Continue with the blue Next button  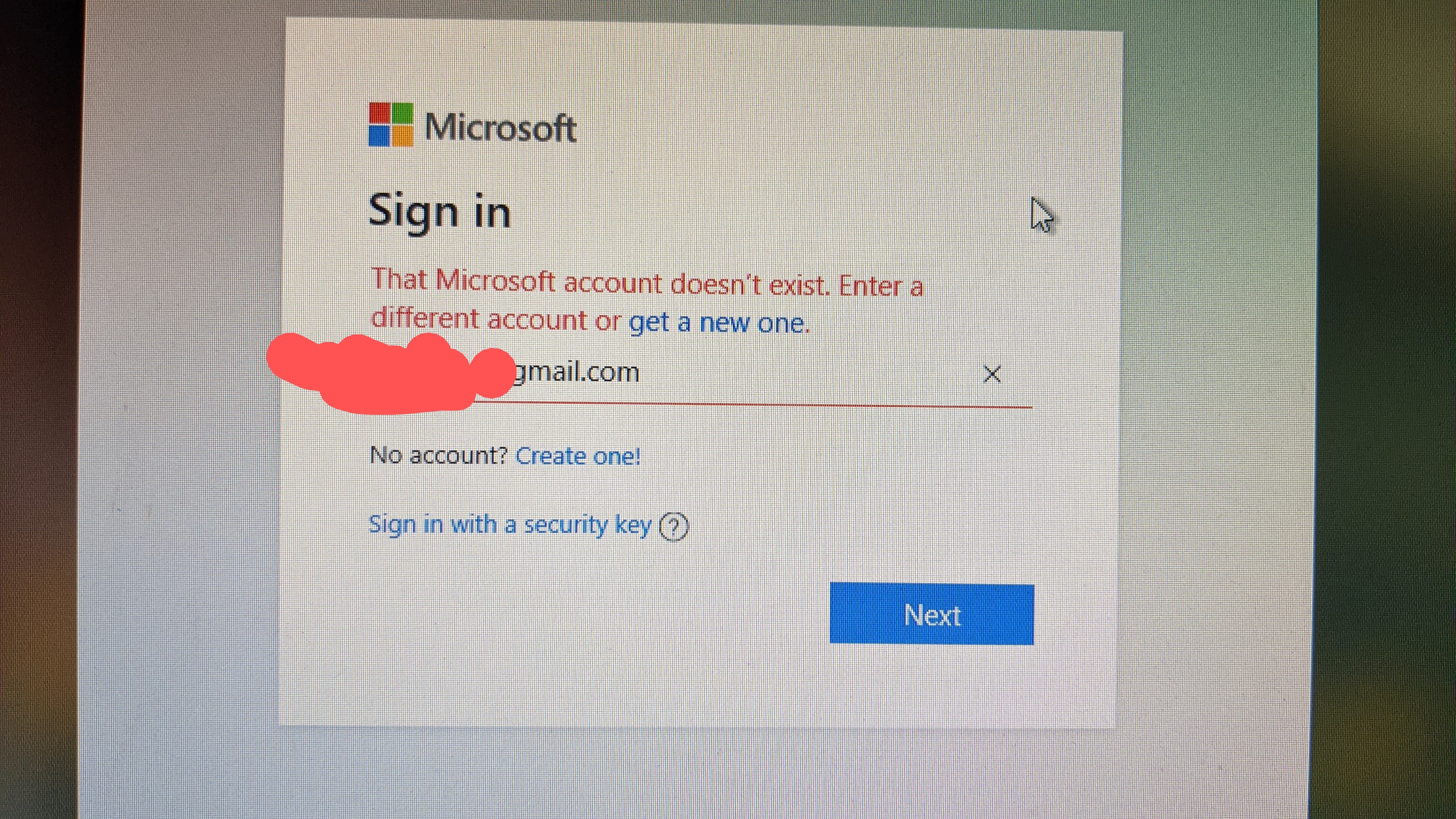point(932,614)
